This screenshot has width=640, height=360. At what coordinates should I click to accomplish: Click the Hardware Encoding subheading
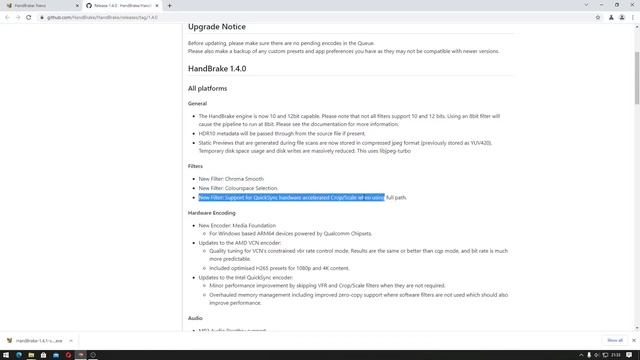tap(211, 213)
